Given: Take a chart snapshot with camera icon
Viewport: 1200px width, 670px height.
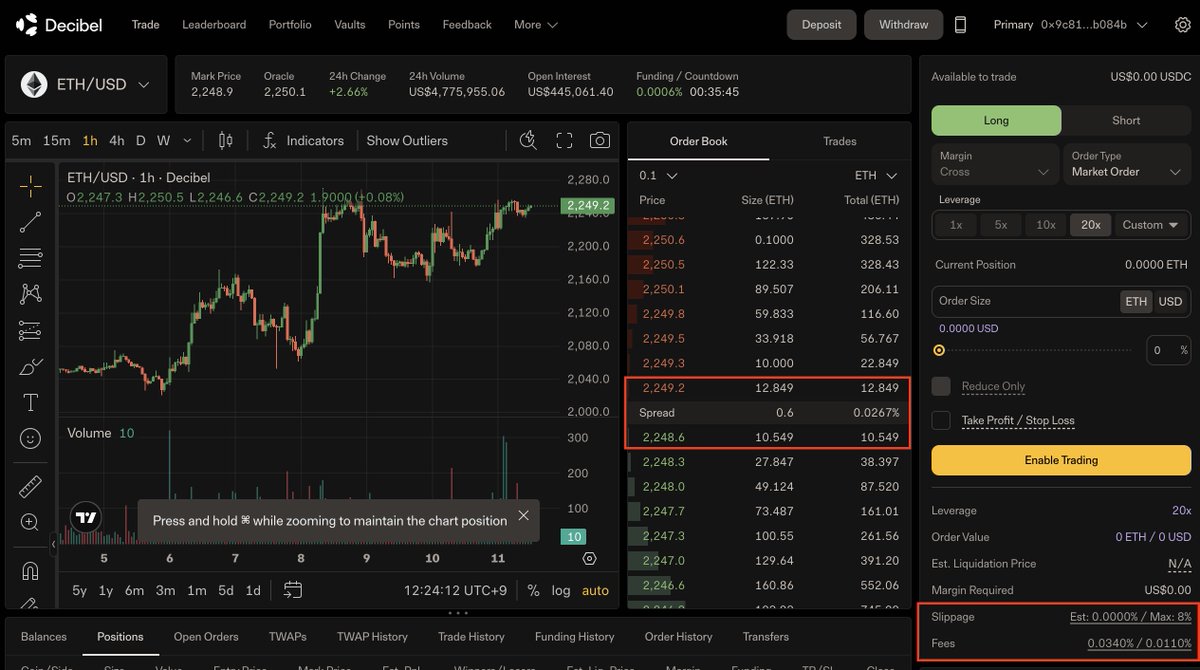Looking at the screenshot, I should point(599,141).
